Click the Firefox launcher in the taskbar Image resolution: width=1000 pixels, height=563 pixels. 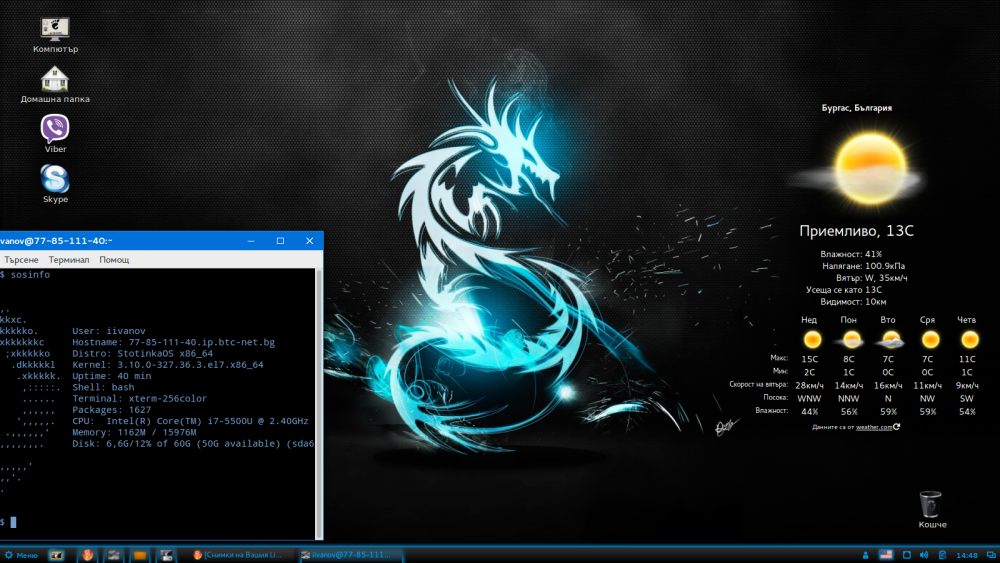click(87, 555)
